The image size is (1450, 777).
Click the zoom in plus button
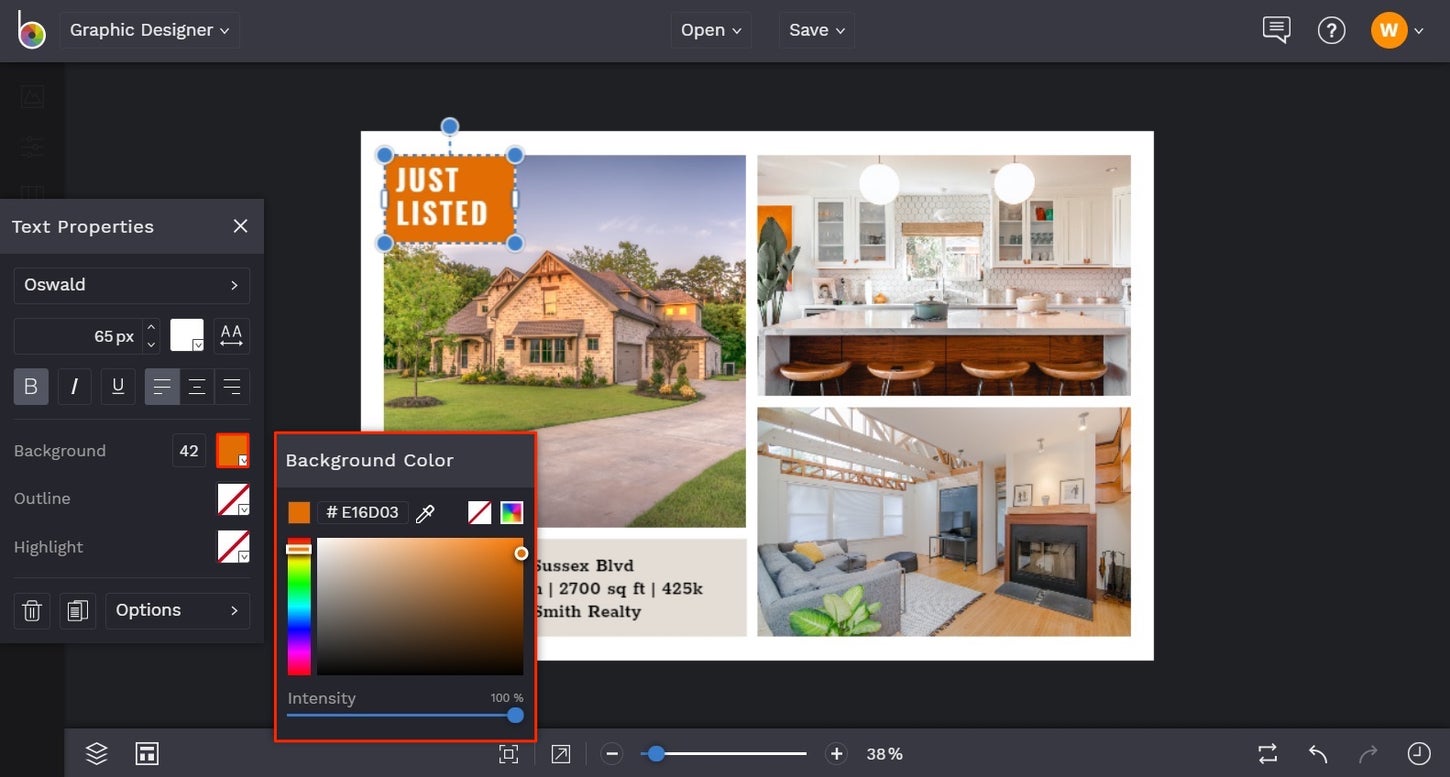tap(836, 754)
